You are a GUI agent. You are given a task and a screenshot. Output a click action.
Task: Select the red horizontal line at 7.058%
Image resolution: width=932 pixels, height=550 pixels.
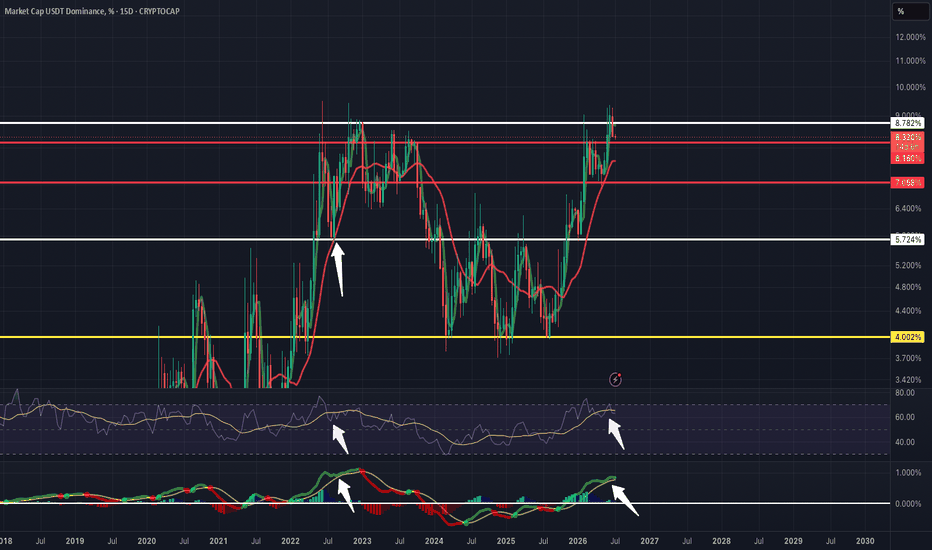pyautogui.click(x=445, y=183)
